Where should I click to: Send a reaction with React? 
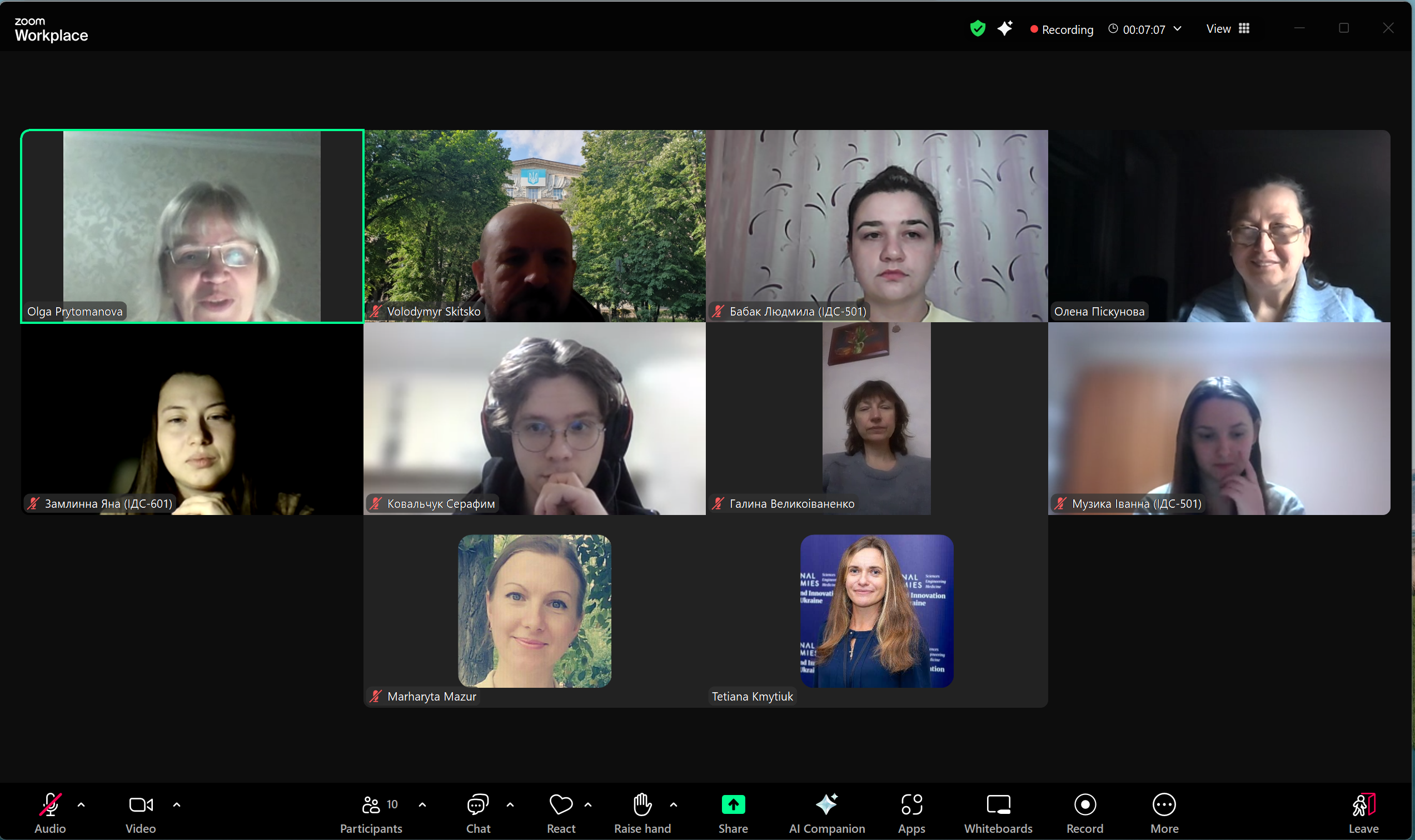pyautogui.click(x=561, y=812)
